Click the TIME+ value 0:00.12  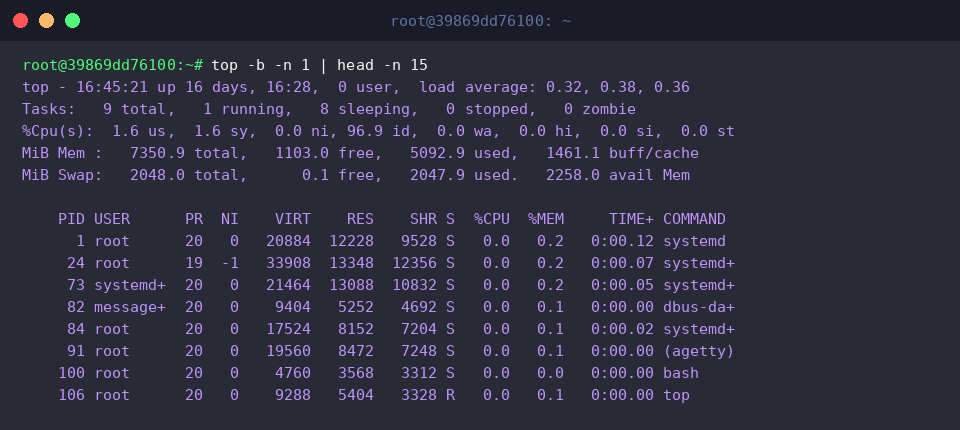[x=622, y=241]
